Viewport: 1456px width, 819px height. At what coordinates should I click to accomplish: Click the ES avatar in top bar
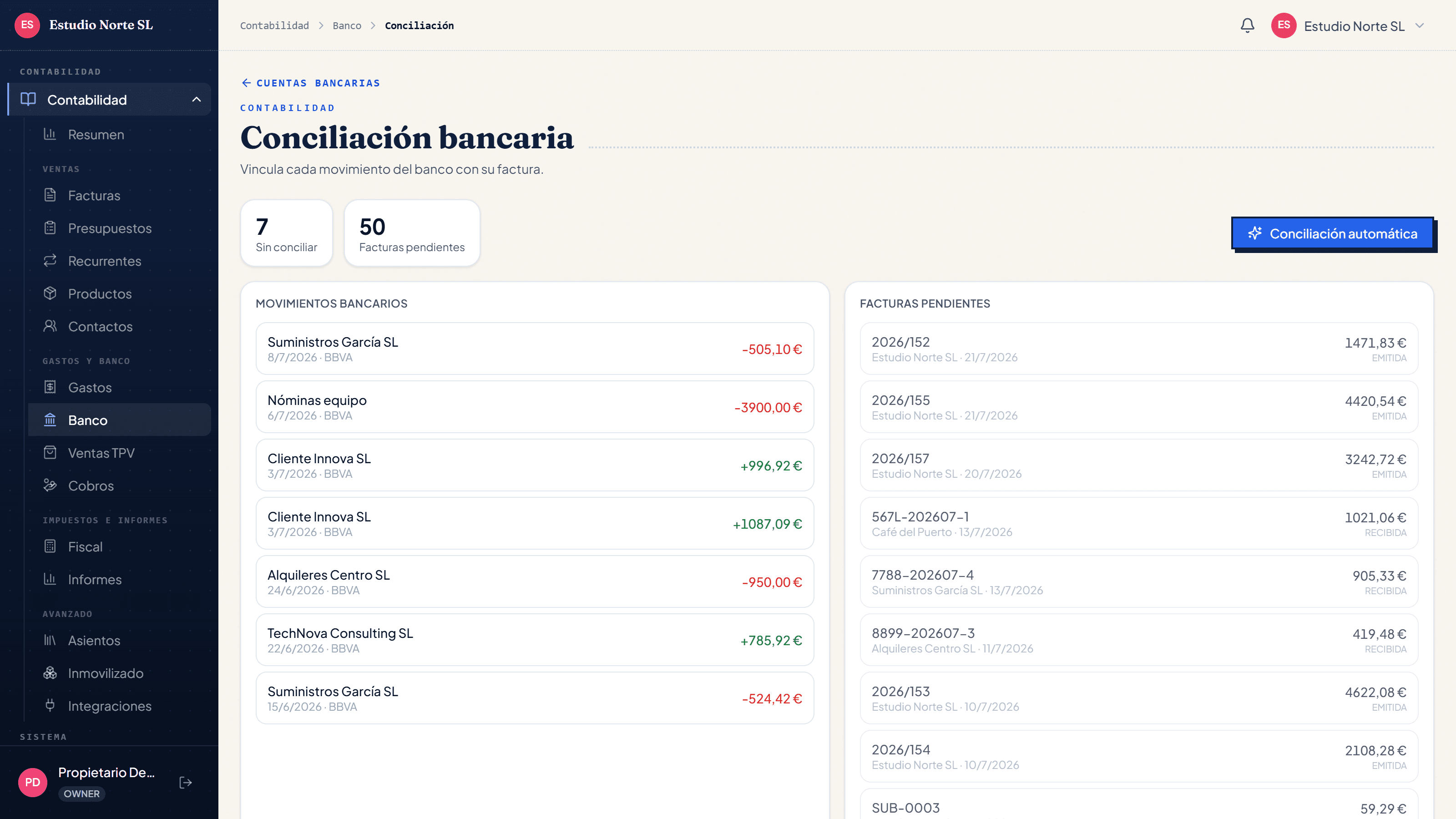[x=1284, y=25]
